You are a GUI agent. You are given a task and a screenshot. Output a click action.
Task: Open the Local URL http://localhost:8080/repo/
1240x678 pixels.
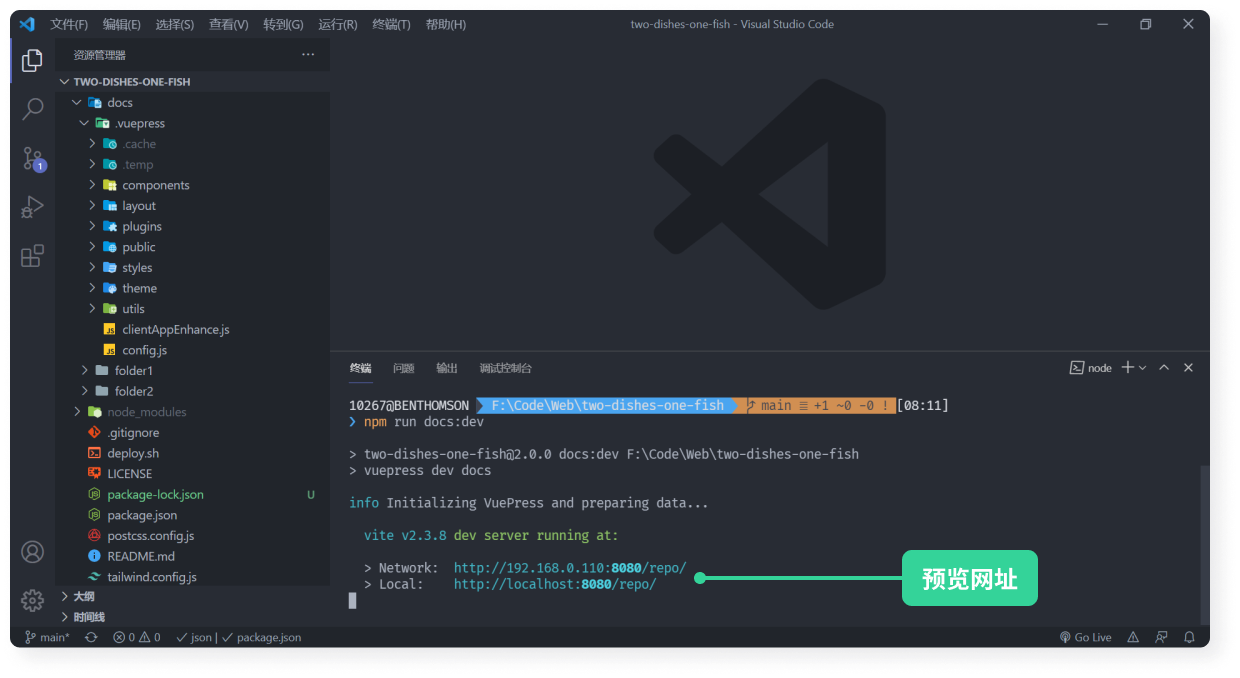(x=555, y=584)
